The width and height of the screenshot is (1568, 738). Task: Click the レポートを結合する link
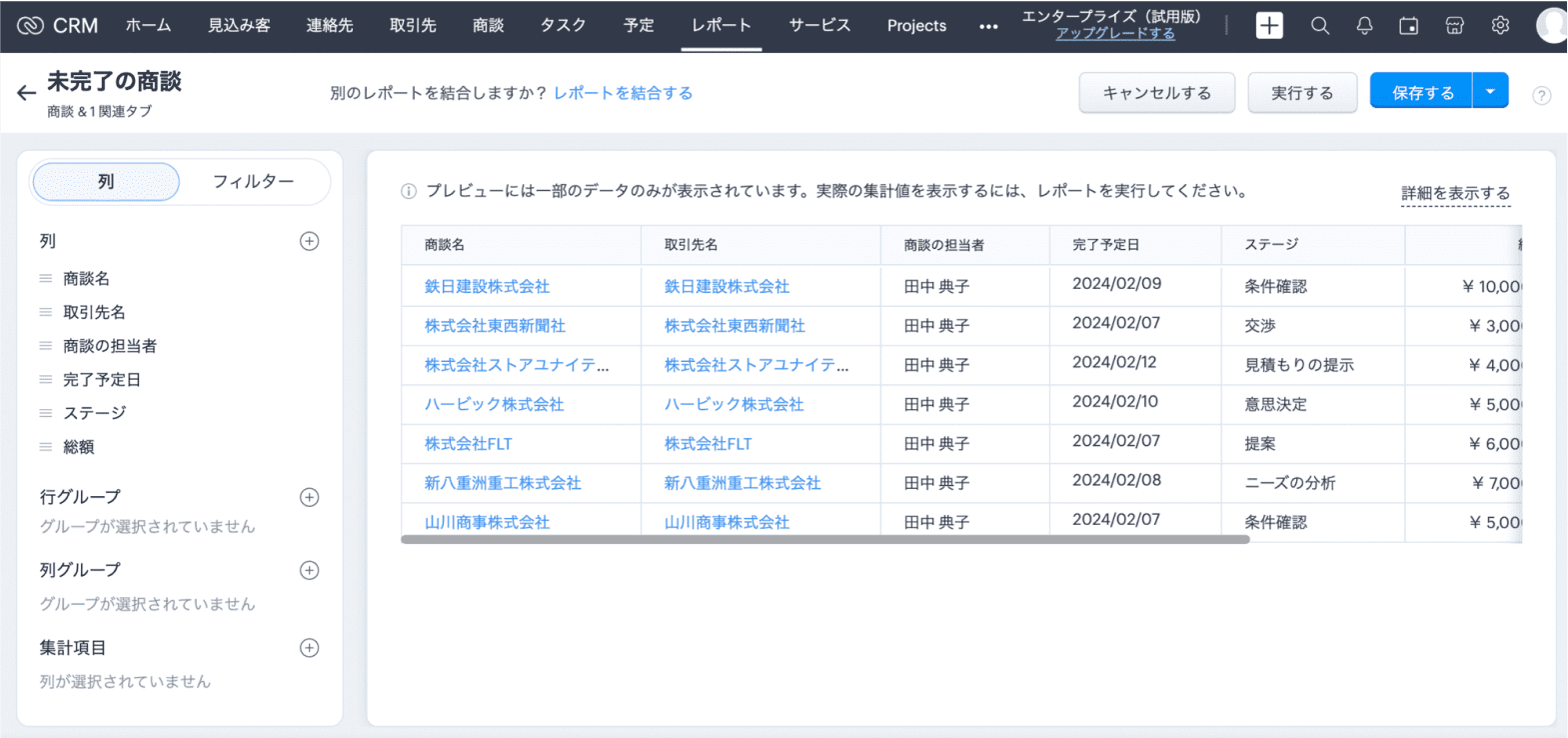623,93
